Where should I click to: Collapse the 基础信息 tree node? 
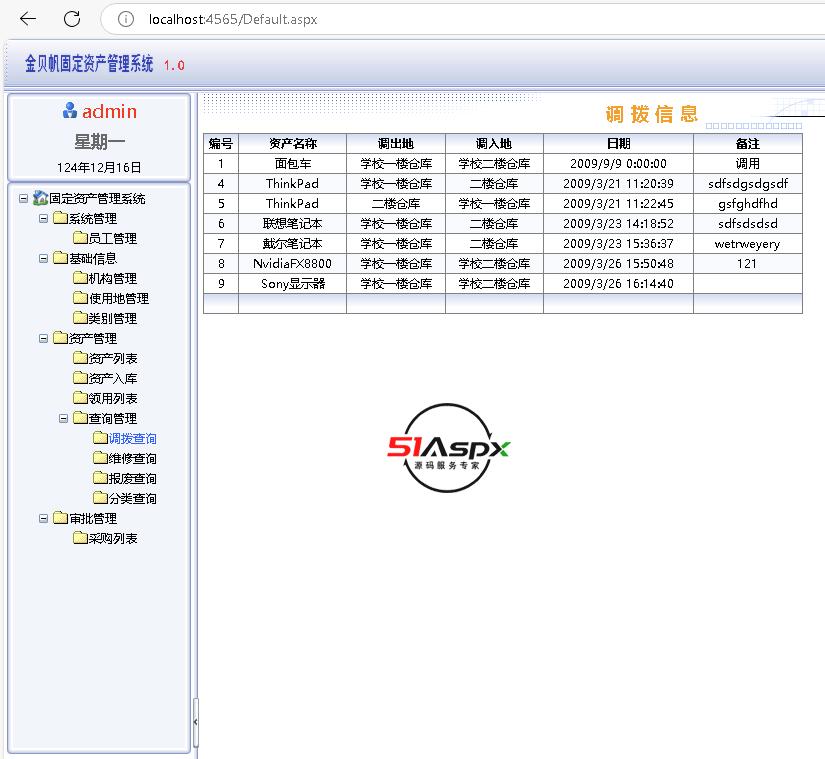pyautogui.click(x=44, y=259)
